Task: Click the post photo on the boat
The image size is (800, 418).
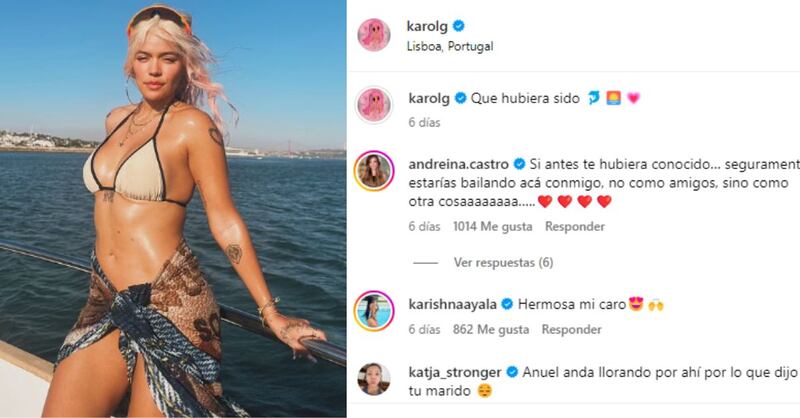Action: 173,209
